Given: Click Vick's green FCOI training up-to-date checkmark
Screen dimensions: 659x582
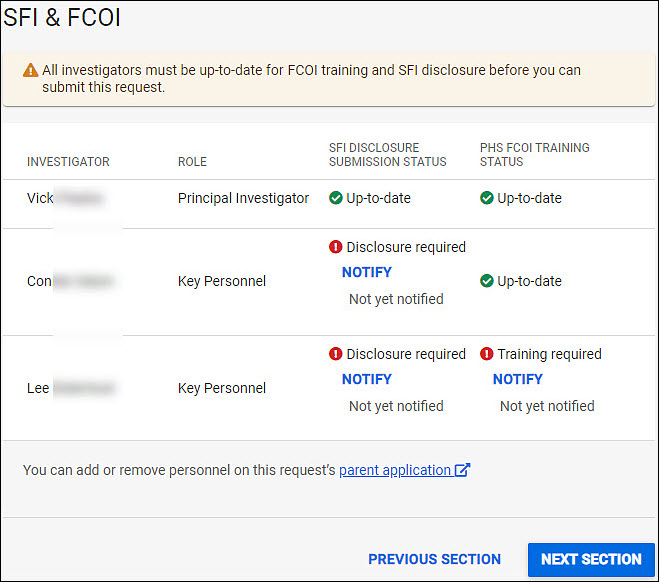Looking at the screenshot, I should pyautogui.click(x=487, y=198).
